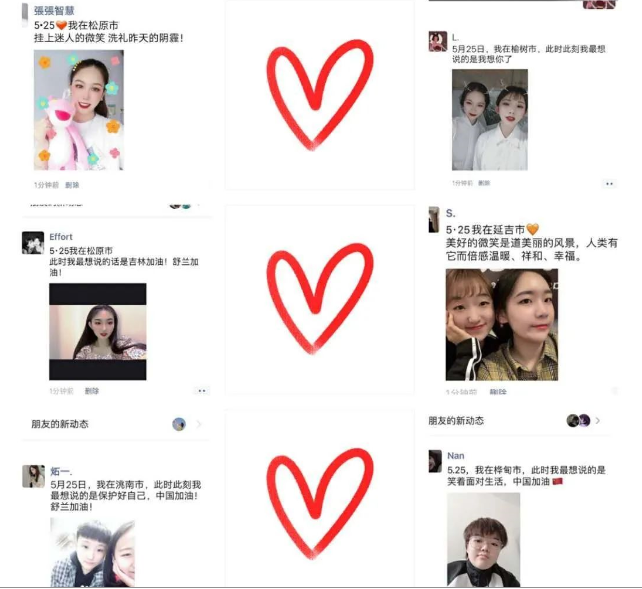
Task: Click 炻一's profile avatar
Action: pyautogui.click(x=33, y=476)
